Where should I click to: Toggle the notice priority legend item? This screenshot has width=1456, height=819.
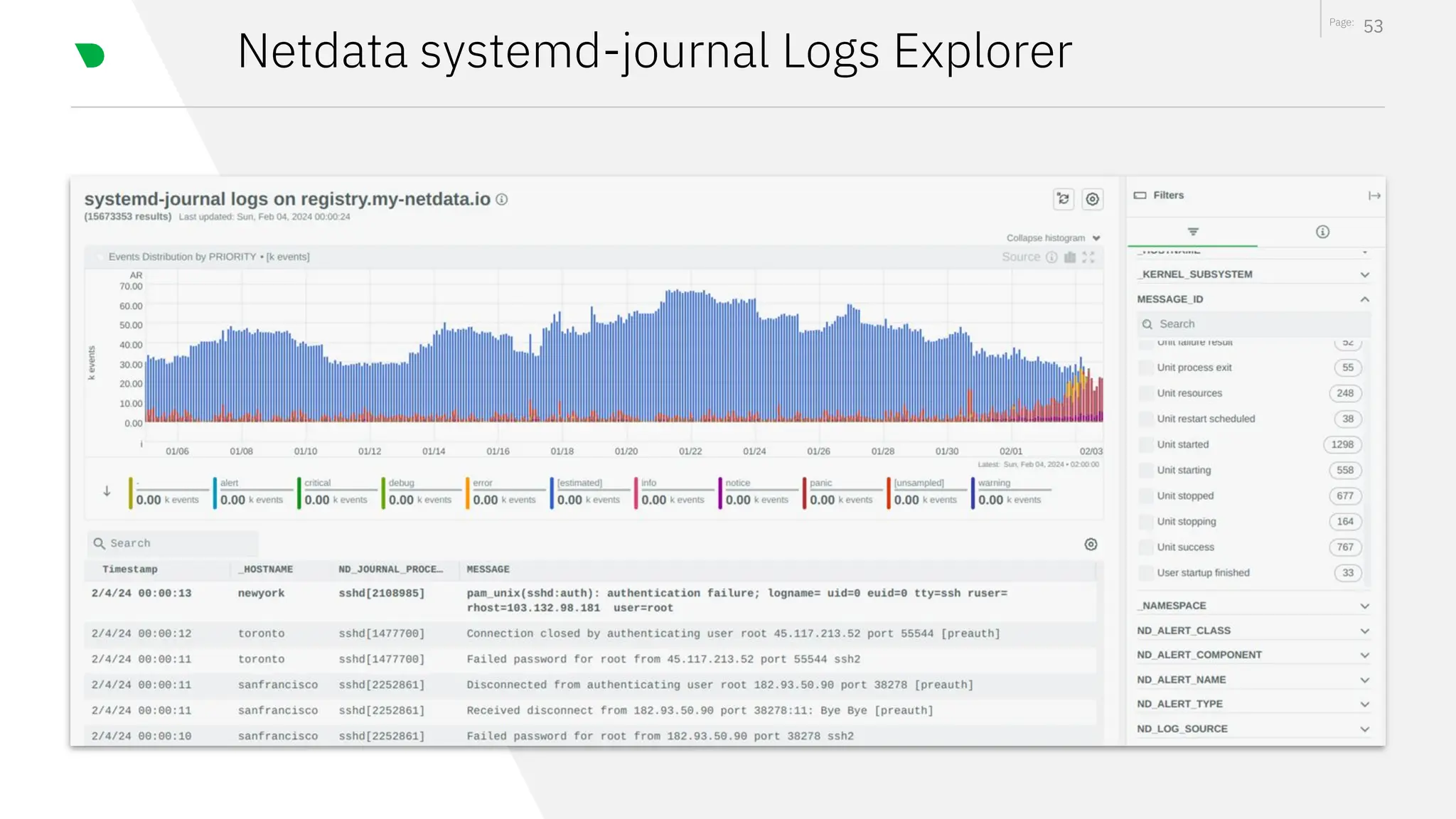(757, 492)
